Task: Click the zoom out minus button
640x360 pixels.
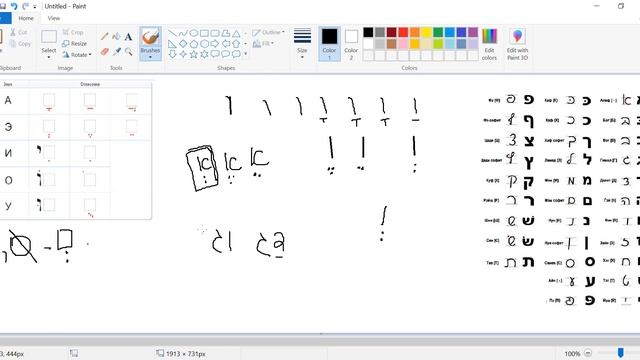Action: (588, 353)
